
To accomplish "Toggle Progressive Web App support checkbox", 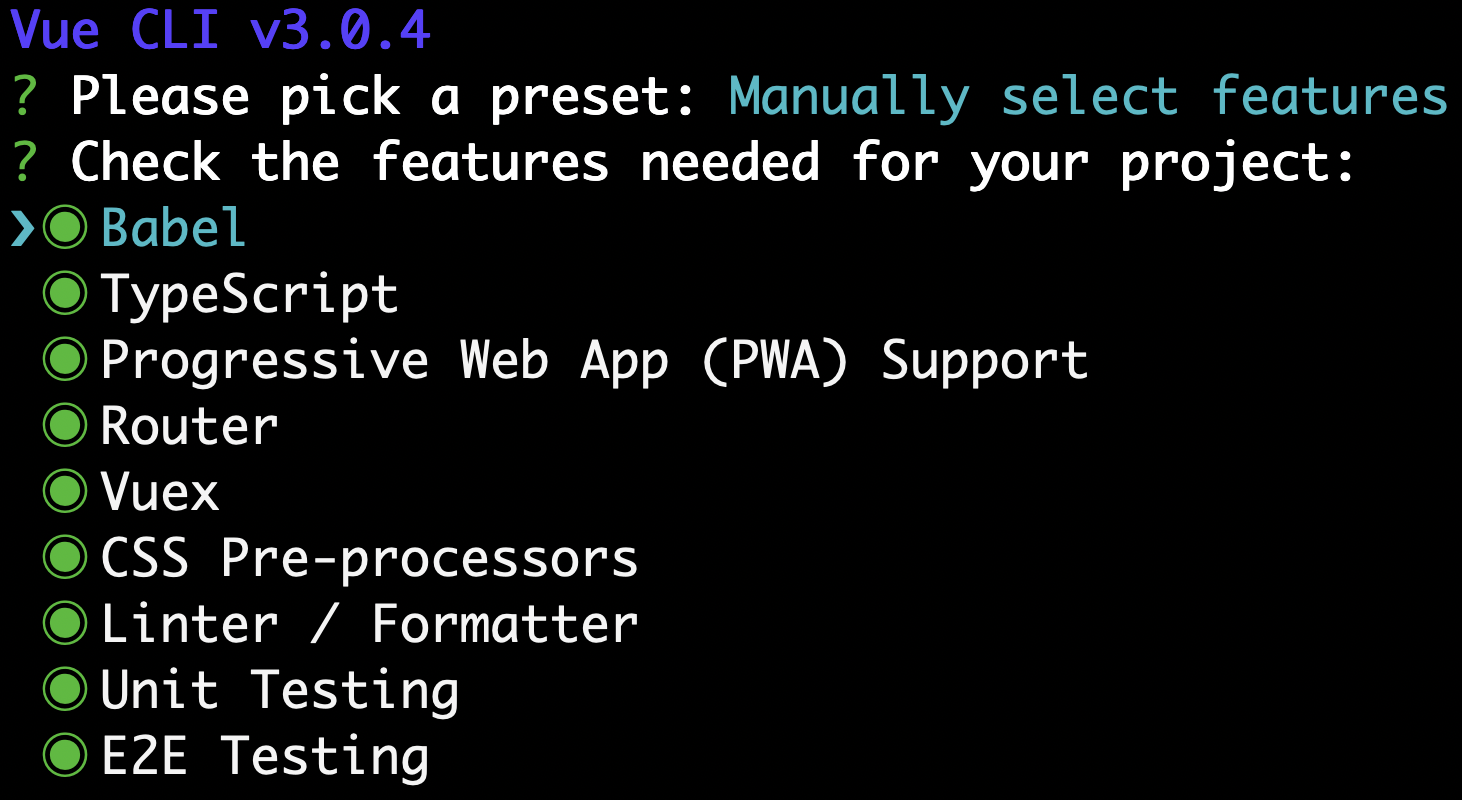I will pyautogui.click(x=65, y=360).
